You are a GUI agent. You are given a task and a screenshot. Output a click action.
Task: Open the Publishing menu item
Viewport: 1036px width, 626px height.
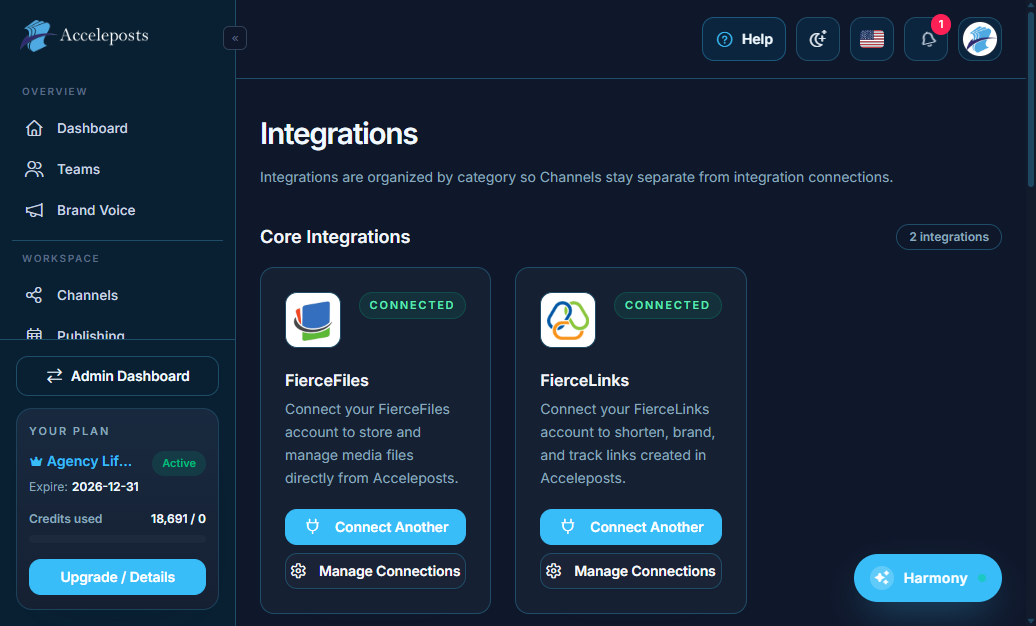point(117,333)
